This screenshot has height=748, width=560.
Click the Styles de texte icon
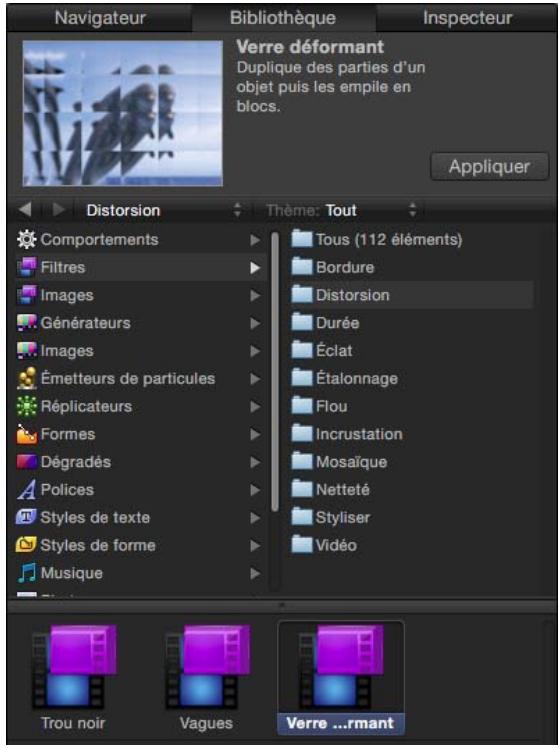coord(26,517)
